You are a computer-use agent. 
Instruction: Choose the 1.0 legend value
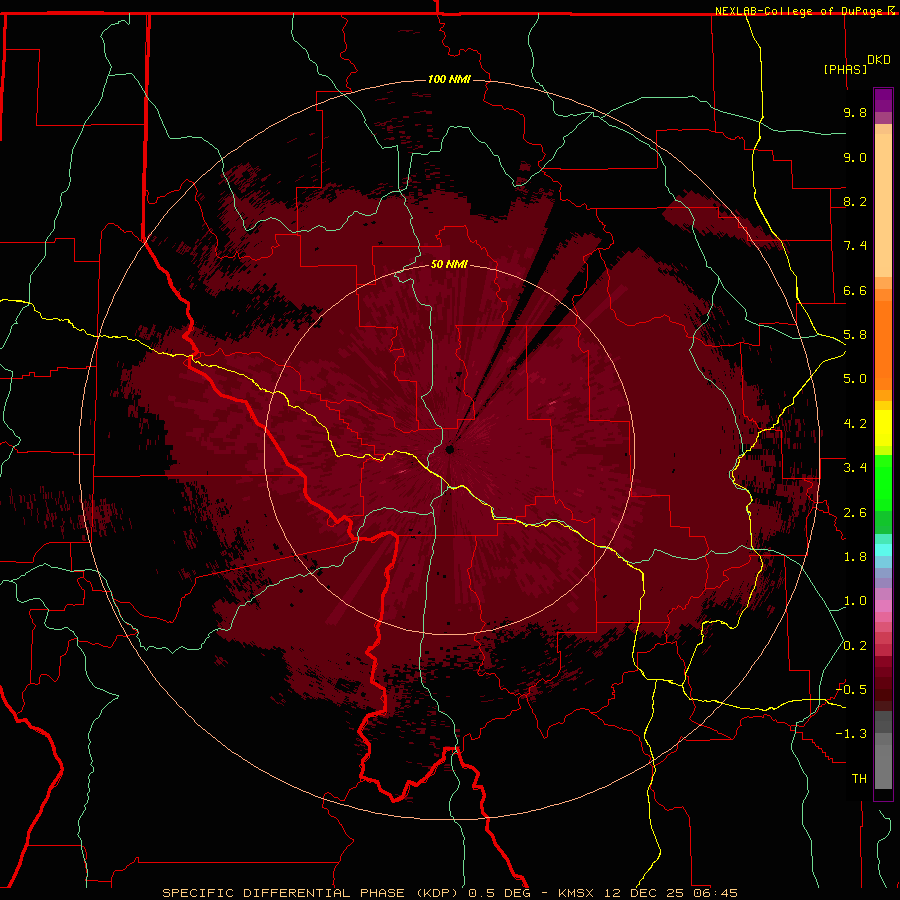coord(855,601)
